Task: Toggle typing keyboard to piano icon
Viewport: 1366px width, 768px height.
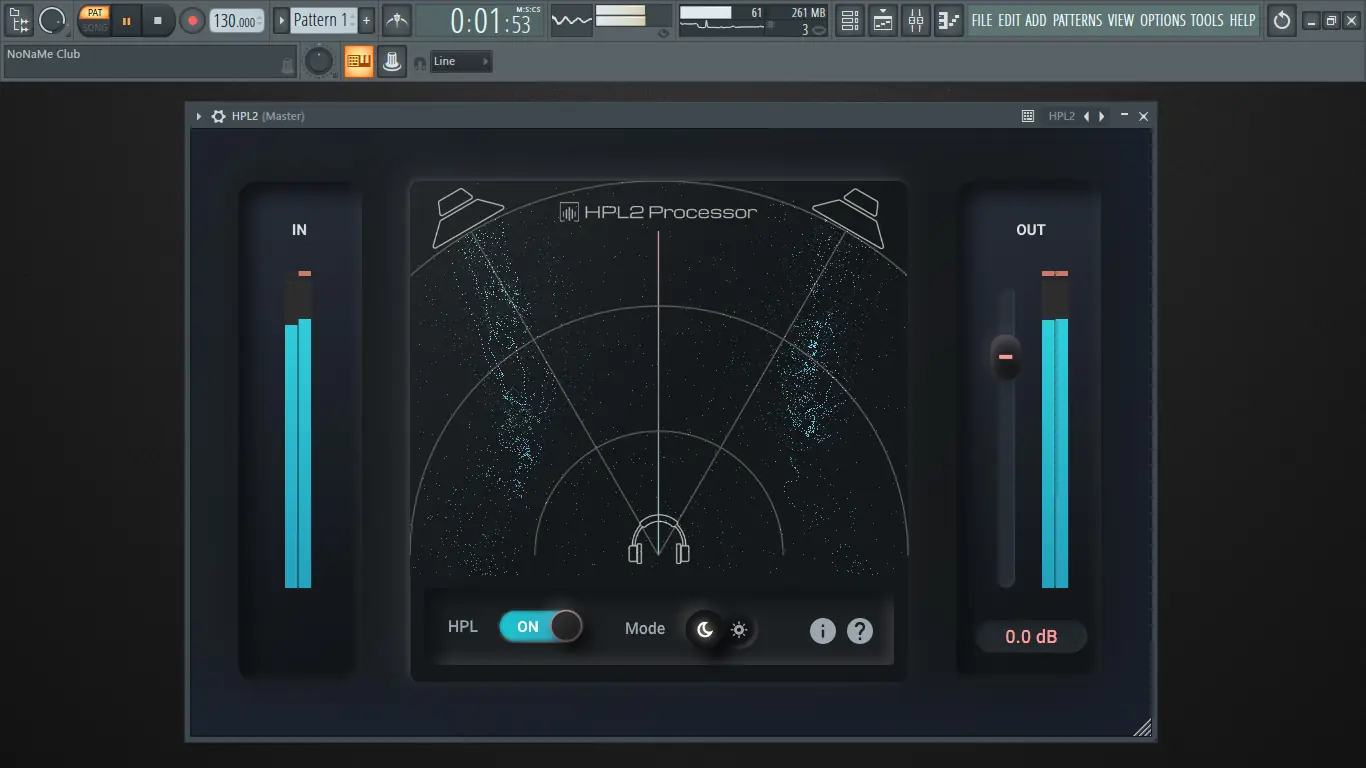Action: tap(359, 62)
